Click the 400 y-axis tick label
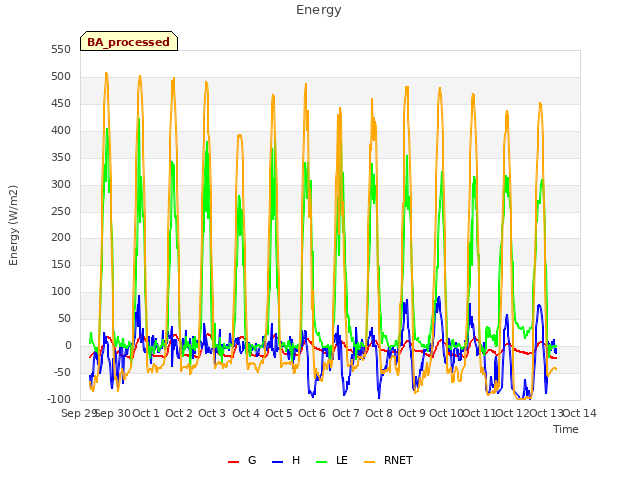This screenshot has height=480, width=640. [x=61, y=130]
